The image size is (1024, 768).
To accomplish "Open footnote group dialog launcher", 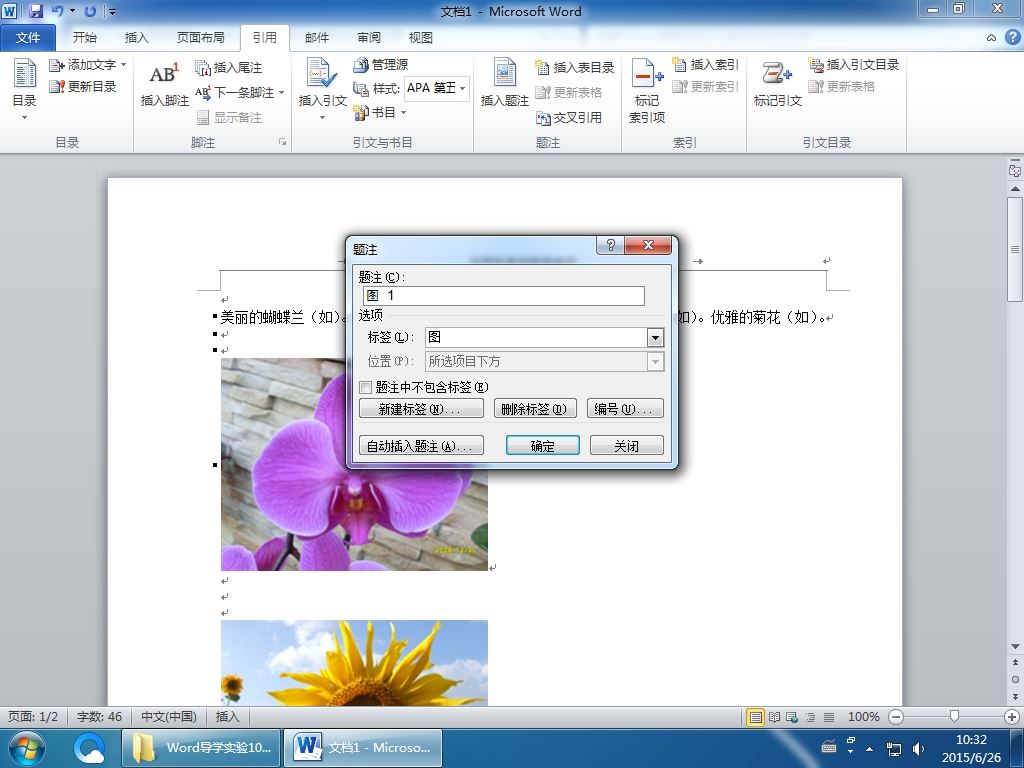I will pyautogui.click(x=283, y=142).
